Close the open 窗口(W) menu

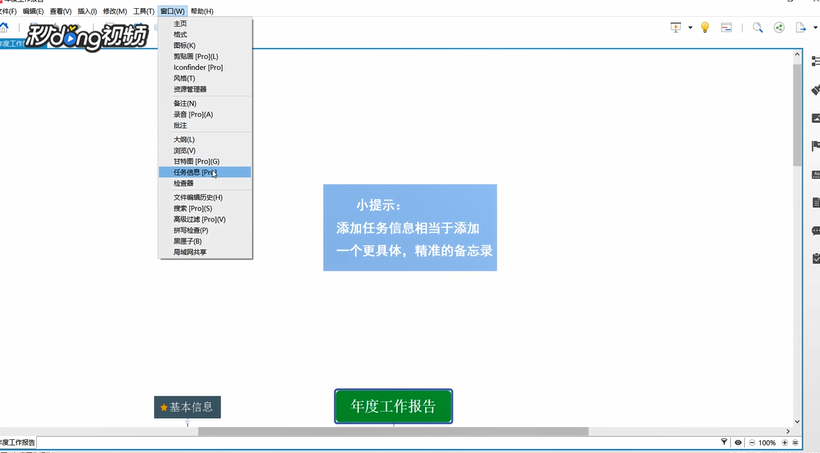click(x=173, y=11)
